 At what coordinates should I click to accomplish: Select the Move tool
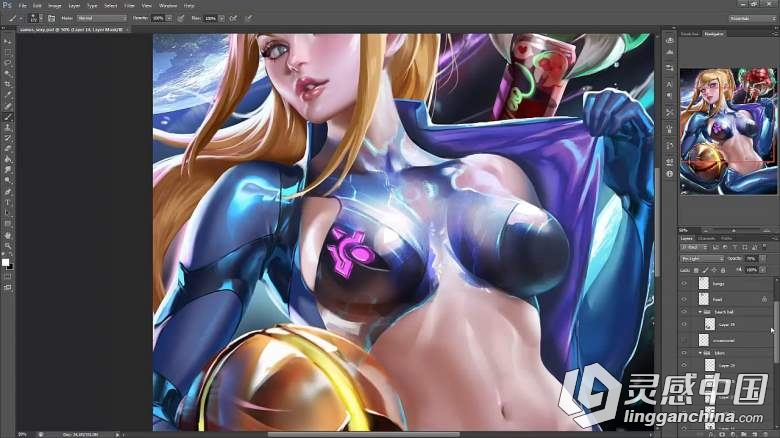7,41
